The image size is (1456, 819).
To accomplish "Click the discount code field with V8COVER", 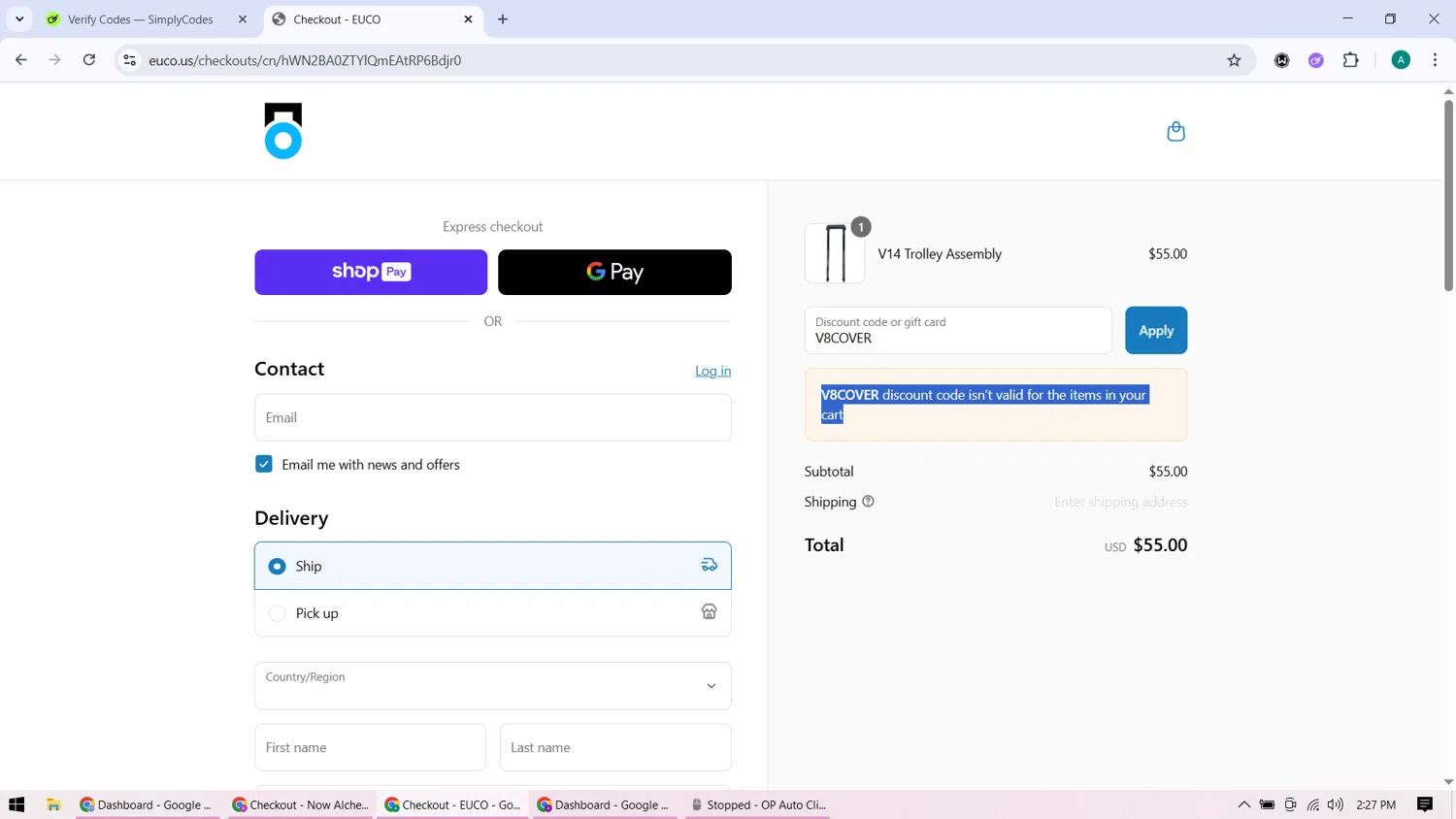I will tap(958, 330).
